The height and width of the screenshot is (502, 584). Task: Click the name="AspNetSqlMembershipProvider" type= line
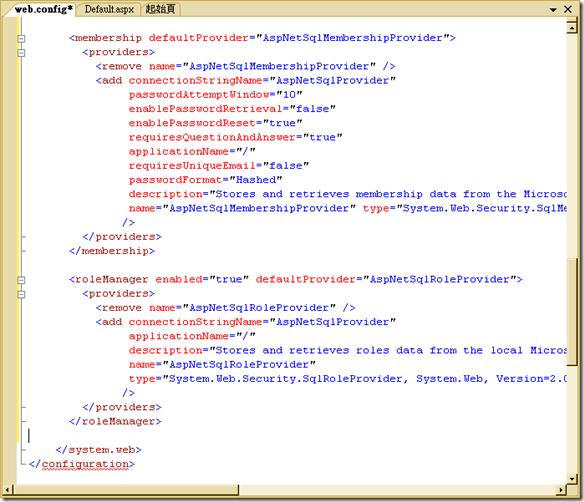point(347,208)
